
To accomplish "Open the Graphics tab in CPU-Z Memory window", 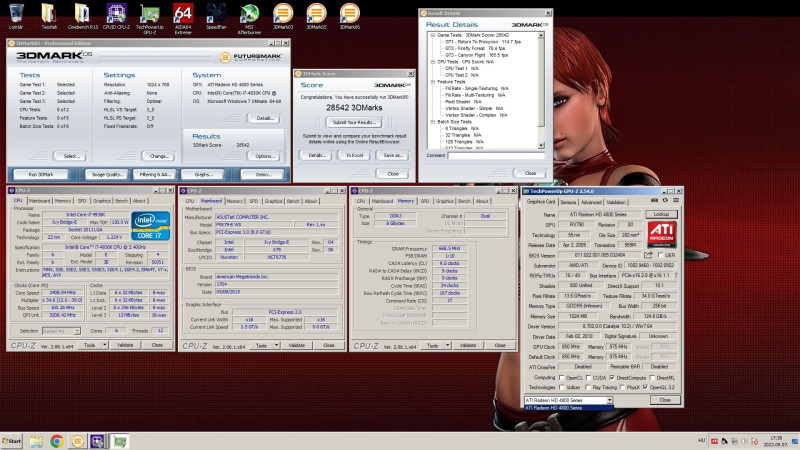I will (444, 201).
